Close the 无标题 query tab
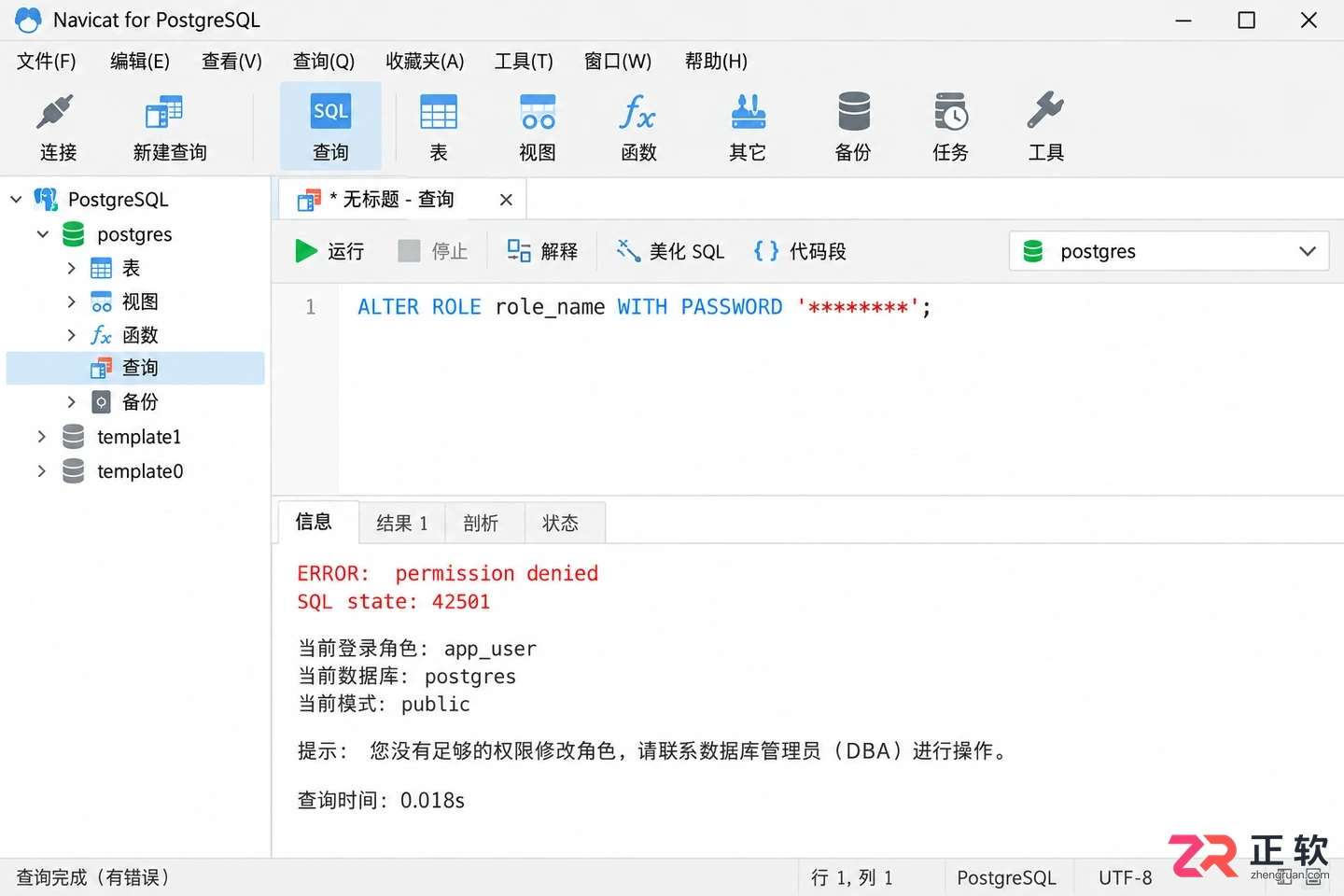Image resolution: width=1344 pixels, height=896 pixels. (x=506, y=200)
